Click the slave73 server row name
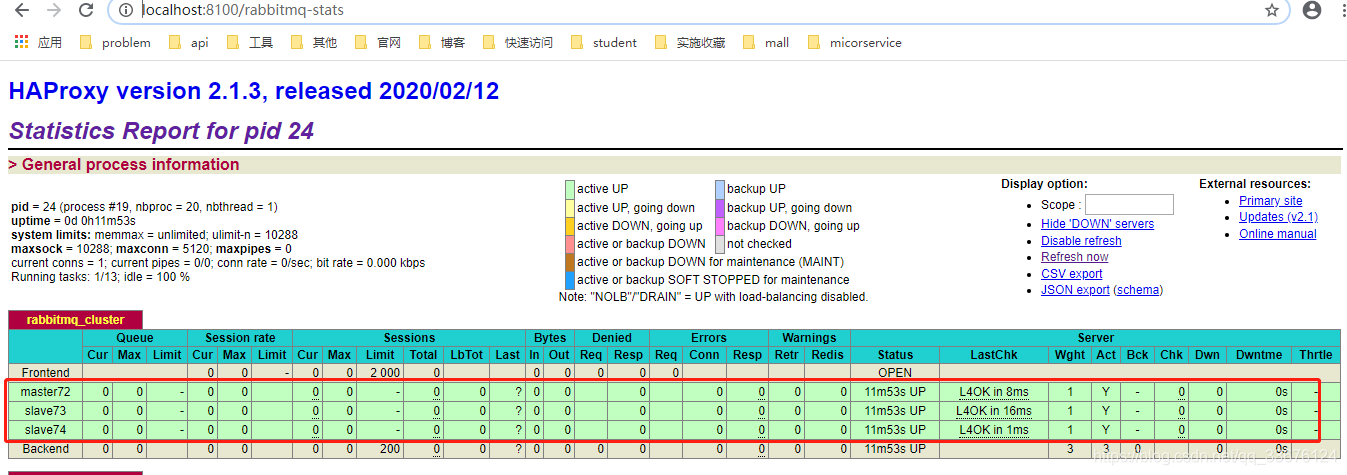The width and height of the screenshot is (1347, 475). point(46,411)
